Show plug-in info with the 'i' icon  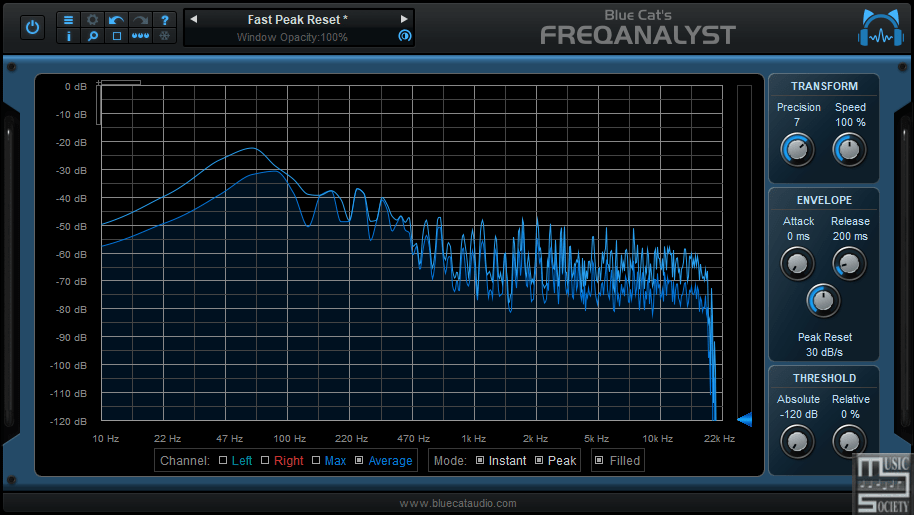click(68, 36)
